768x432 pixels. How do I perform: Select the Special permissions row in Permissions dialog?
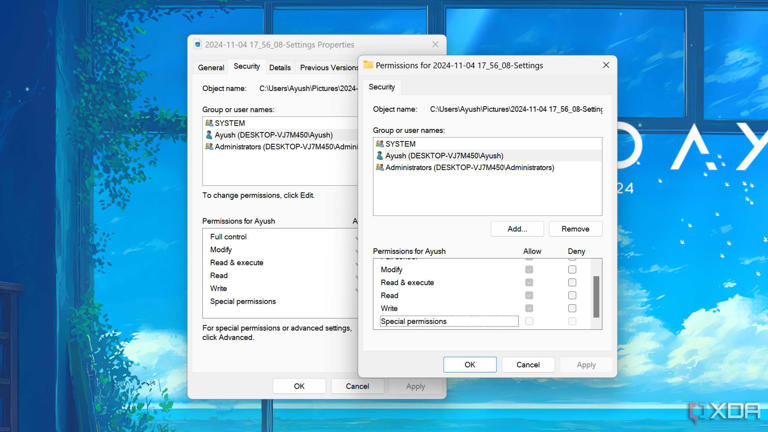[x=447, y=322]
